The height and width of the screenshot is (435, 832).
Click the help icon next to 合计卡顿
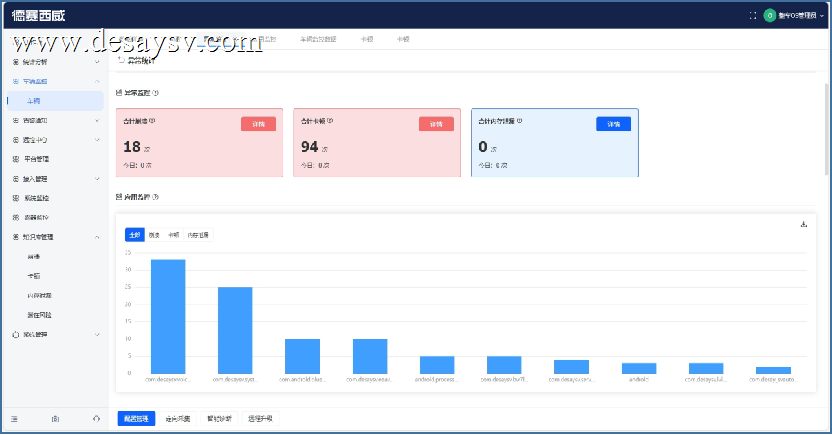point(330,120)
